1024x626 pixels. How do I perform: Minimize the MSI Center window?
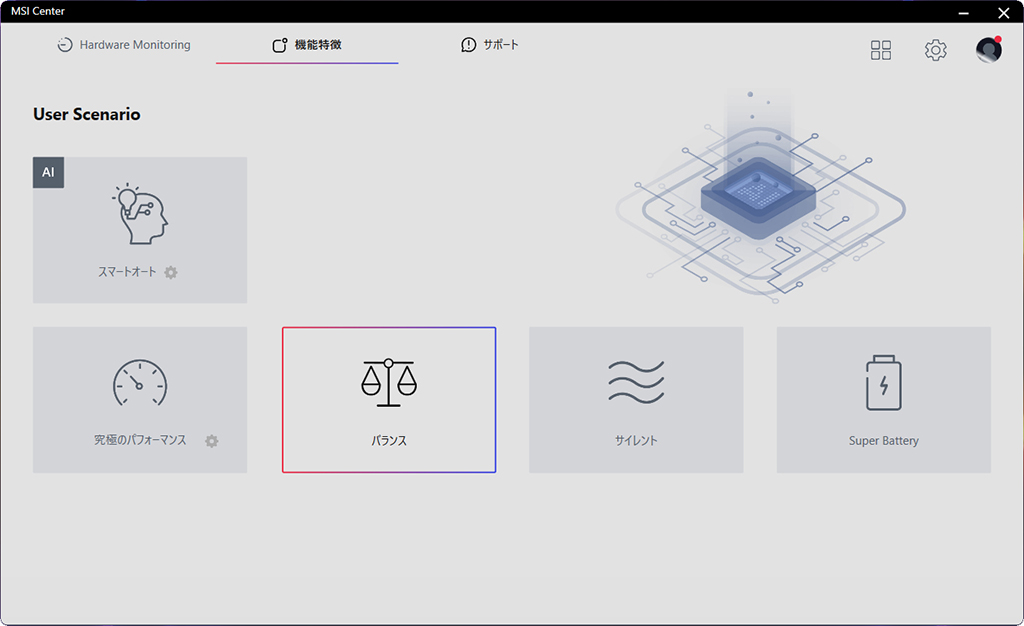pyautogui.click(x=963, y=12)
